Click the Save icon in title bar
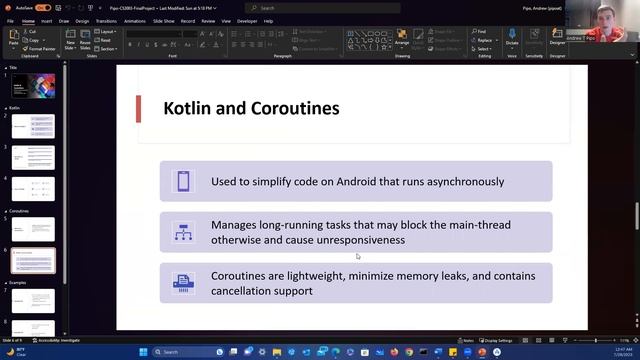This screenshot has height=360, width=640. pos(58,8)
